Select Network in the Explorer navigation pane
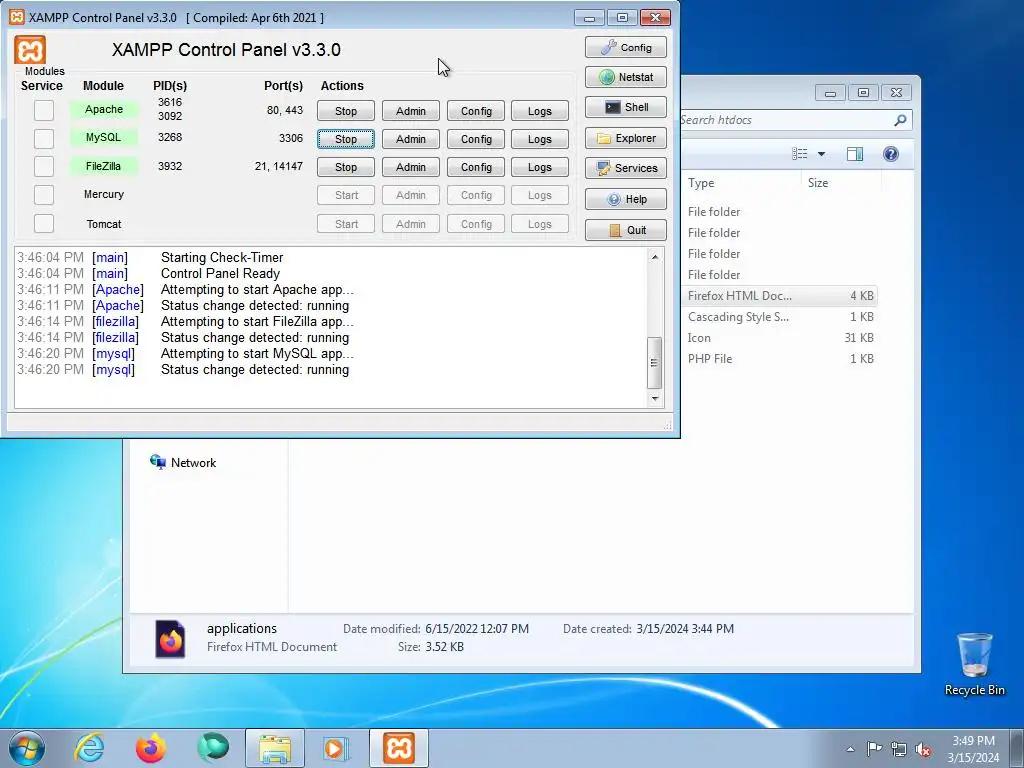This screenshot has width=1024, height=768. coord(184,462)
